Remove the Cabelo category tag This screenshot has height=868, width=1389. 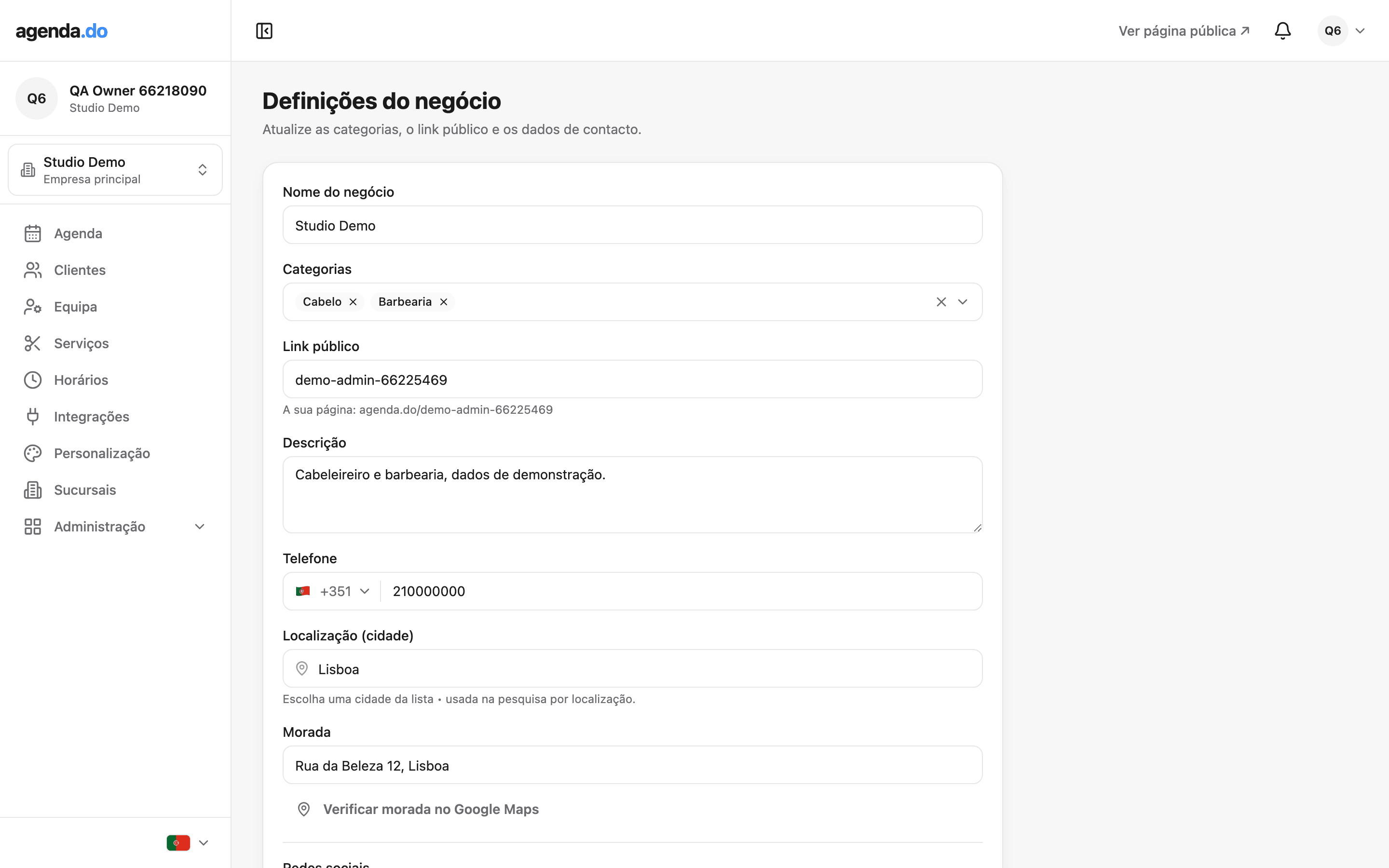353,302
